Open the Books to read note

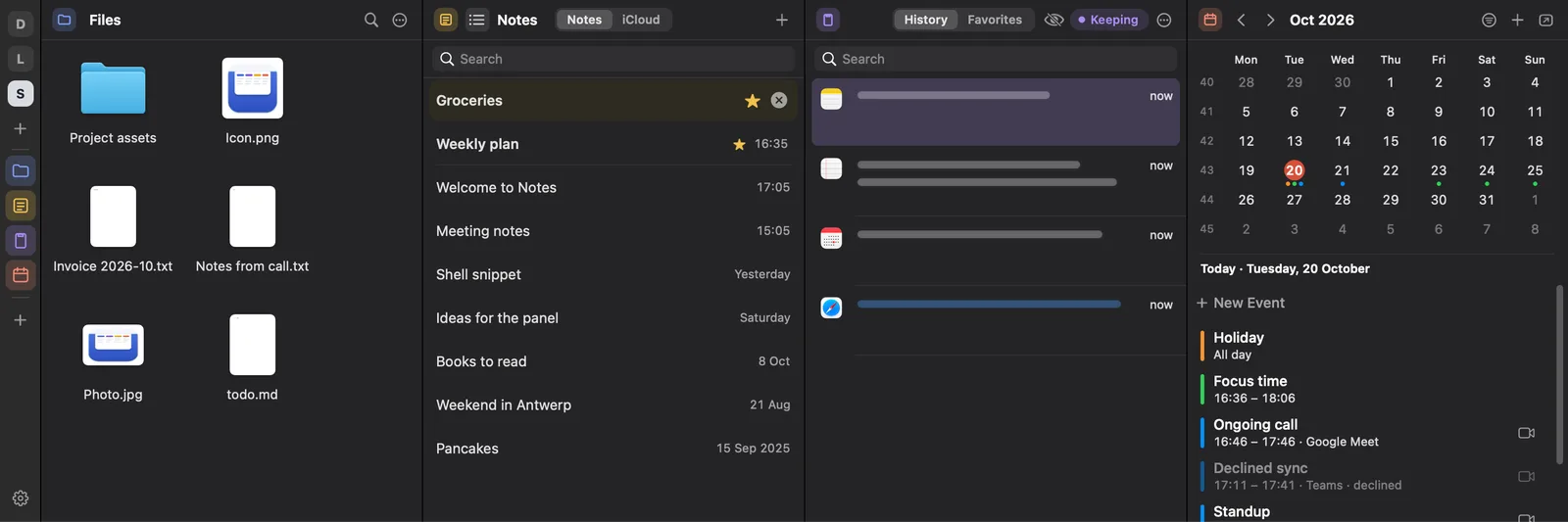[x=613, y=361]
